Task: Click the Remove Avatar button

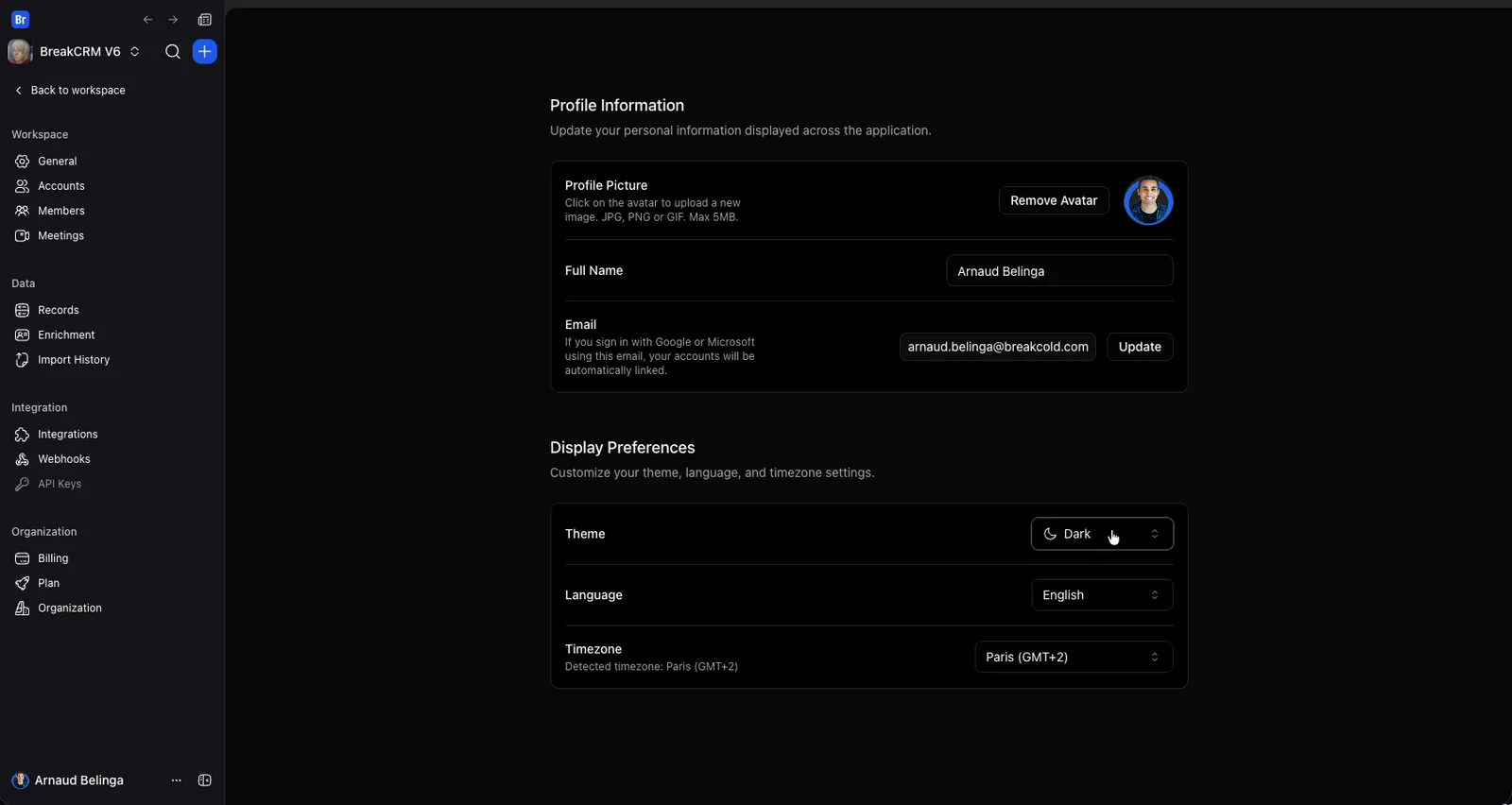Action: coord(1054,200)
